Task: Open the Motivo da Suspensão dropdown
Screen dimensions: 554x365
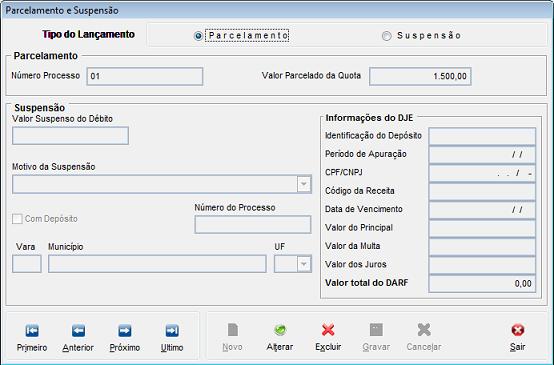Action: coord(304,184)
